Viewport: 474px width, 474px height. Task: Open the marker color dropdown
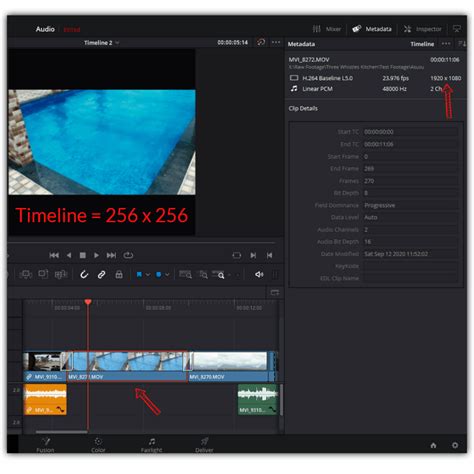coord(167,275)
